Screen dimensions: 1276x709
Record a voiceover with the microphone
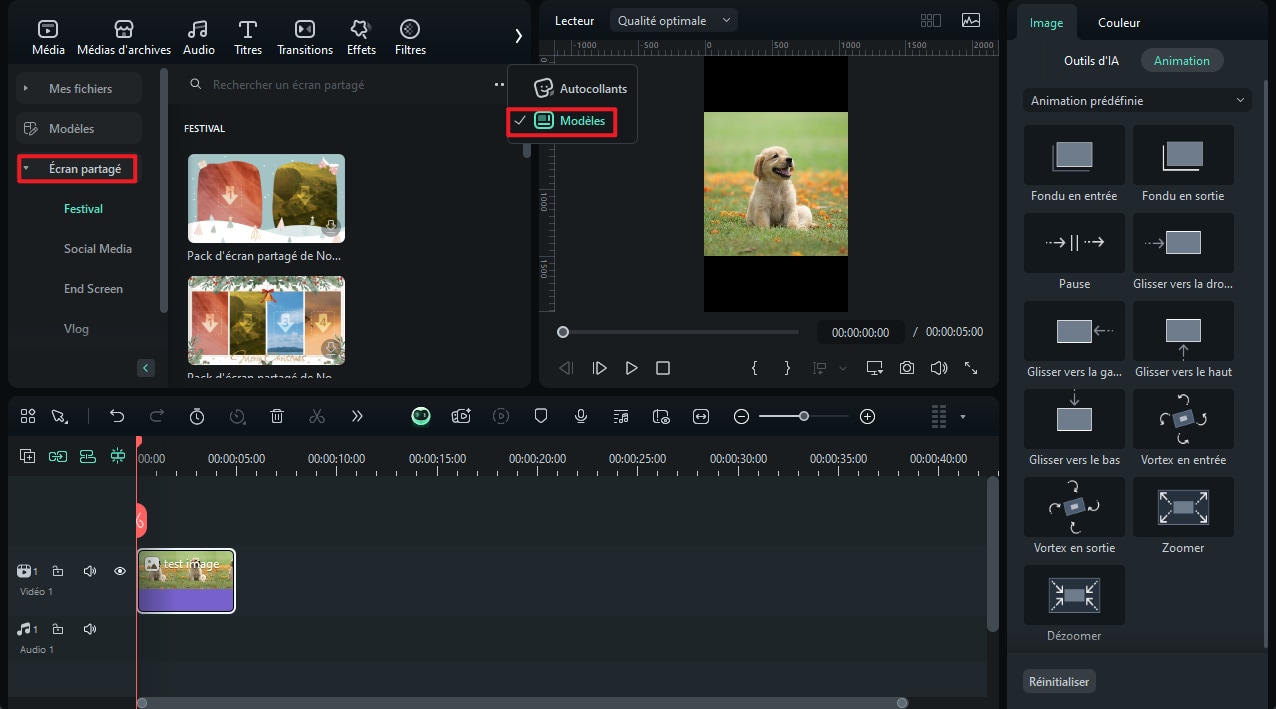[581, 416]
